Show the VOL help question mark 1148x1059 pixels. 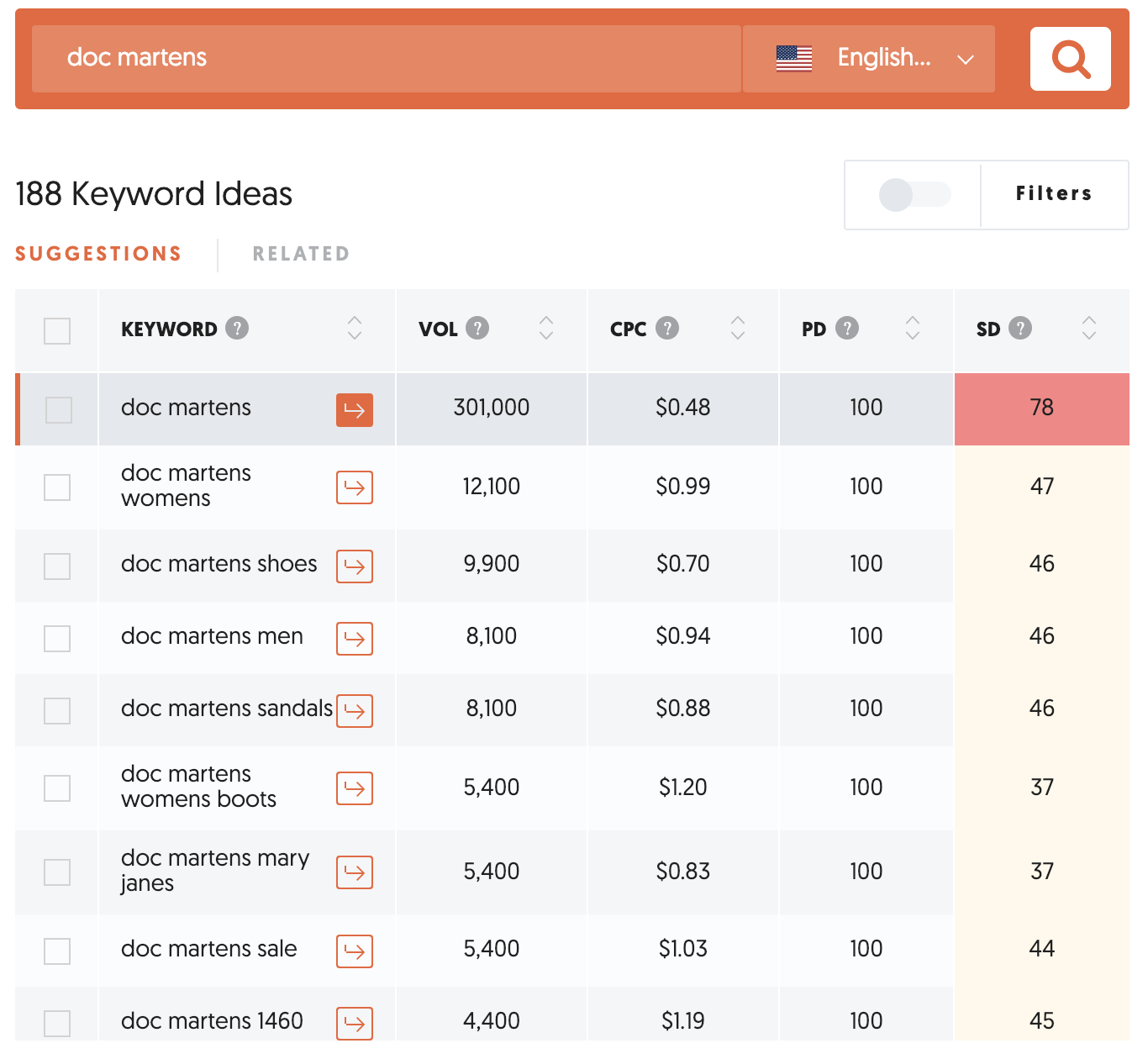tap(477, 328)
